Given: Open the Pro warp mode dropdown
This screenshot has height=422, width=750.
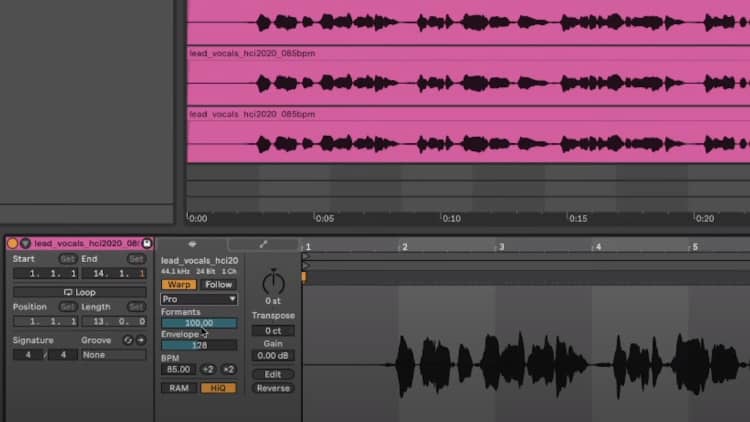Looking at the screenshot, I should point(199,300).
